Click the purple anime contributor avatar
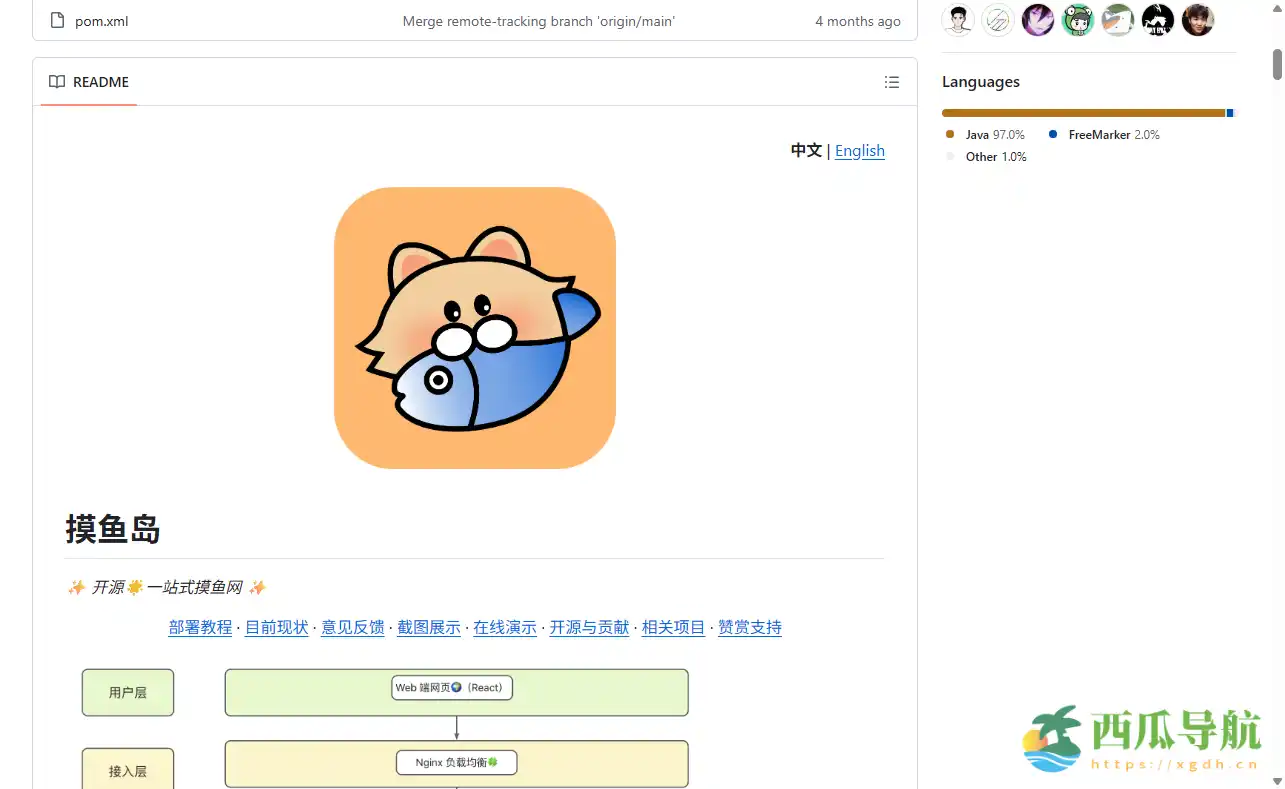The image size is (1285, 789). pyautogui.click(x=1038, y=20)
